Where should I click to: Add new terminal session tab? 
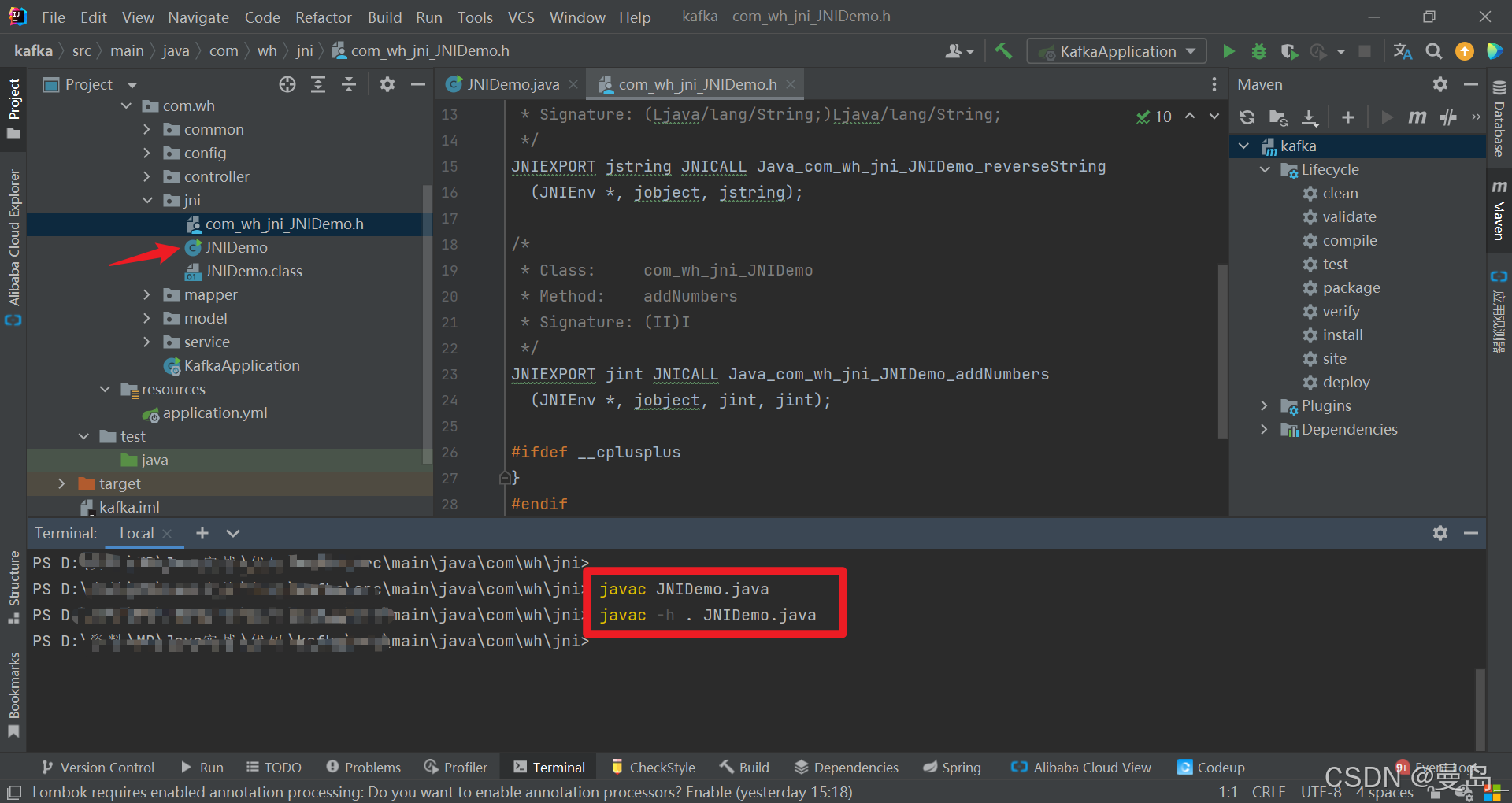tap(202, 533)
